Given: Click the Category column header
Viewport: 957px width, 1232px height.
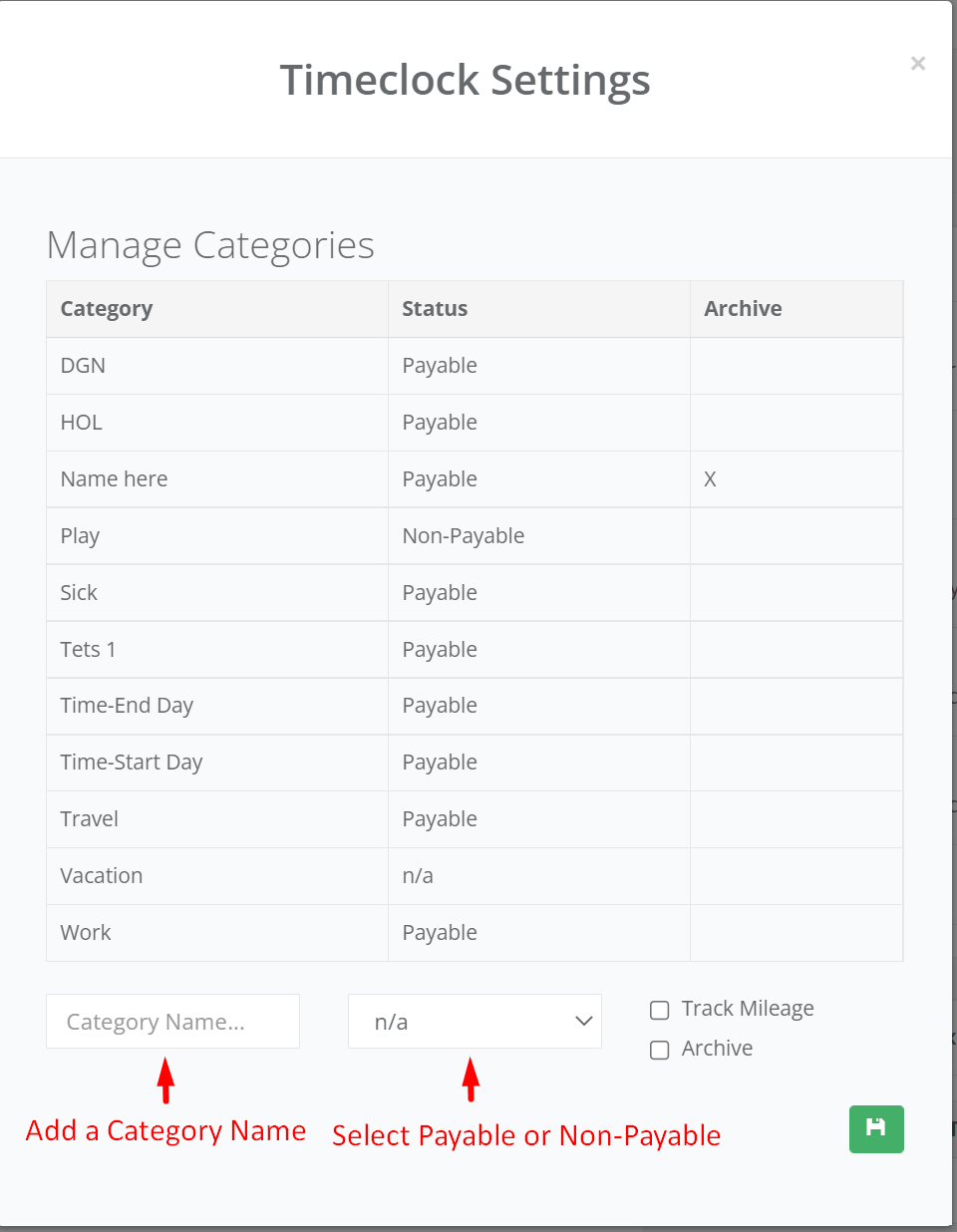Looking at the screenshot, I should tap(107, 309).
